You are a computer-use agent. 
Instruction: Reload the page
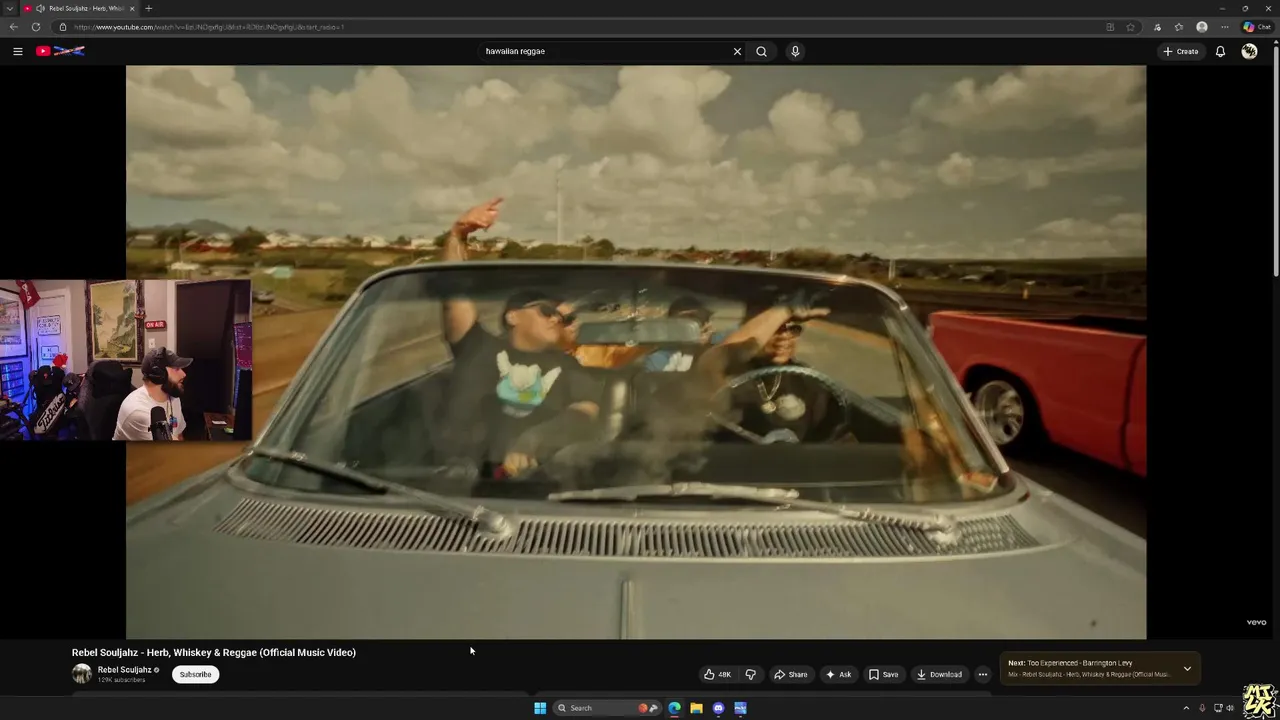pyautogui.click(x=36, y=27)
